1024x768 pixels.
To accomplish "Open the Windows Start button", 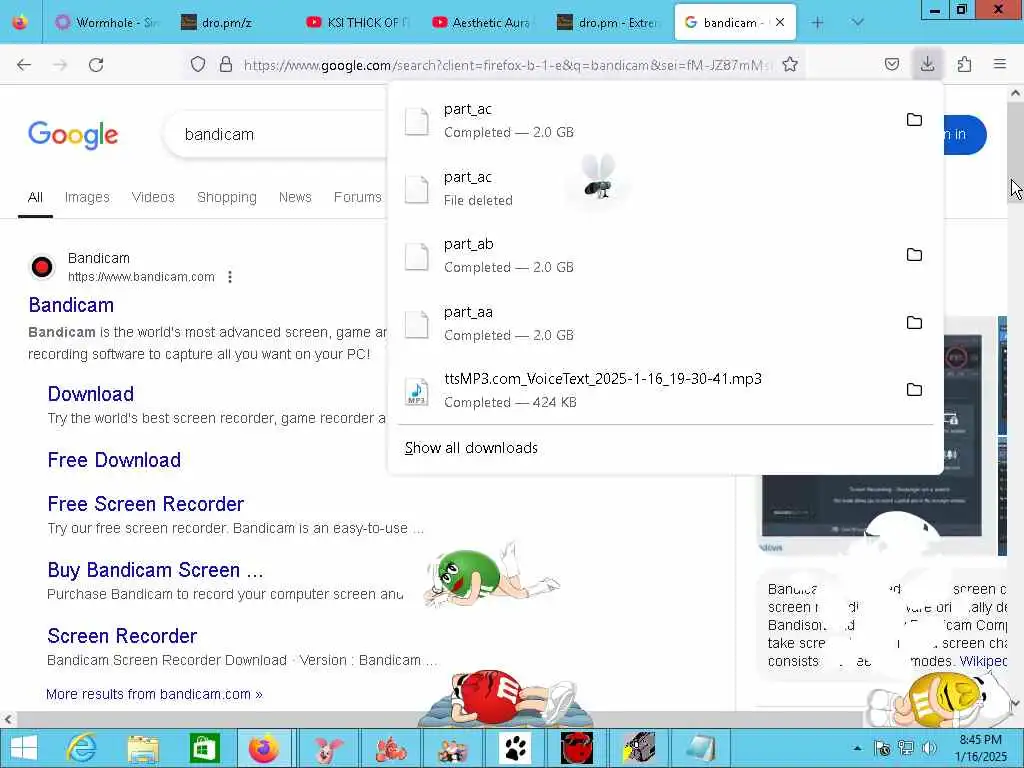I will [24, 748].
